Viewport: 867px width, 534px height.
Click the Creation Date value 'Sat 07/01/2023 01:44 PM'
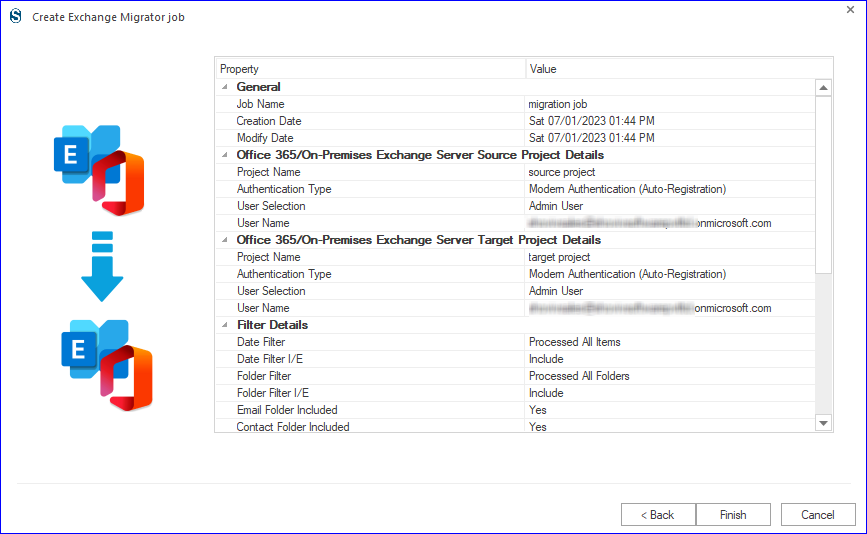pos(592,121)
